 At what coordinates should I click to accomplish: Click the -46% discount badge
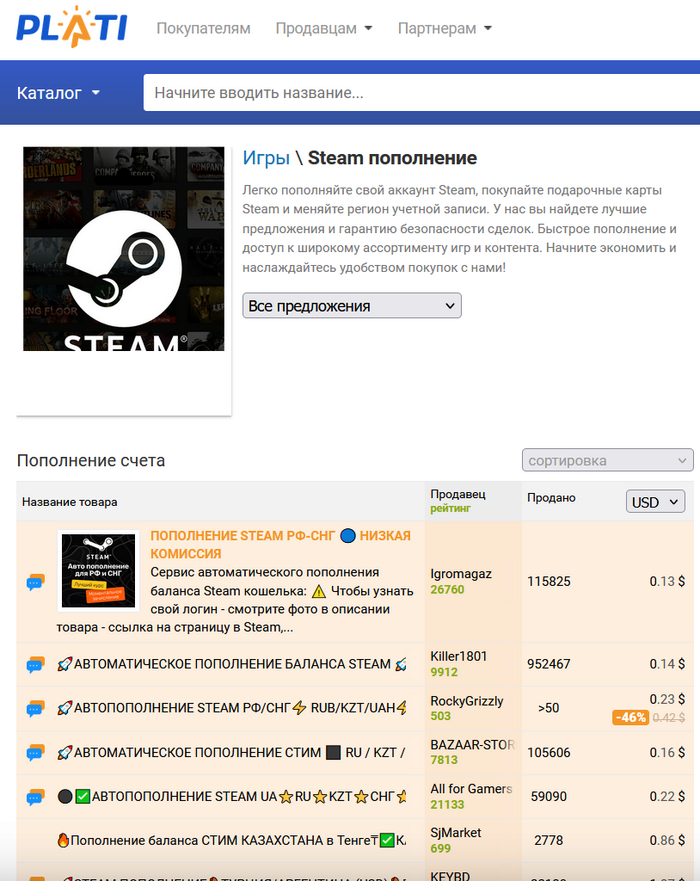pos(630,717)
